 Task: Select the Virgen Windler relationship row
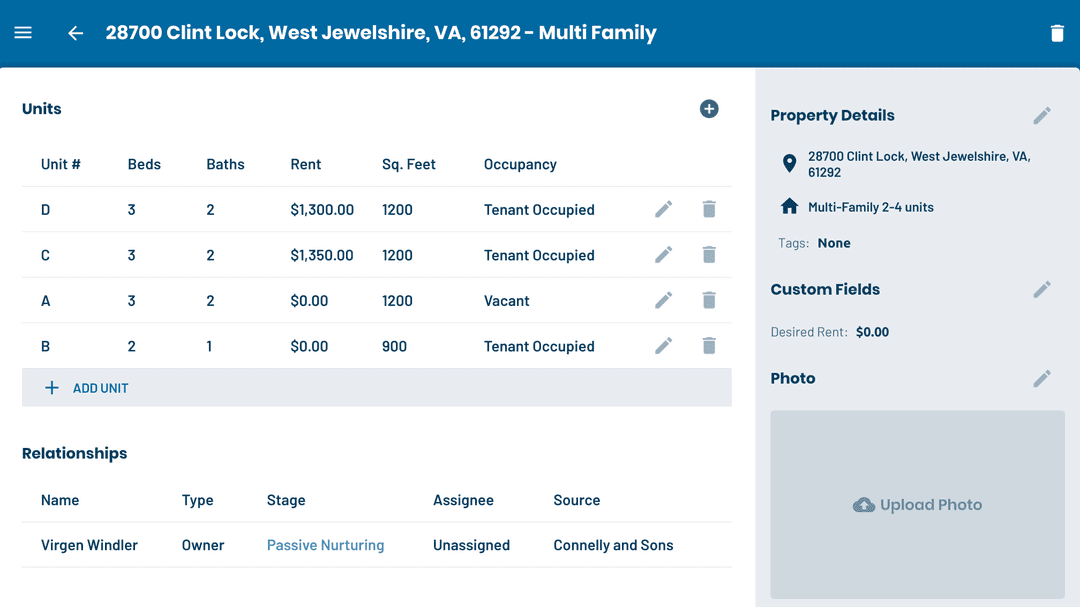click(x=89, y=545)
